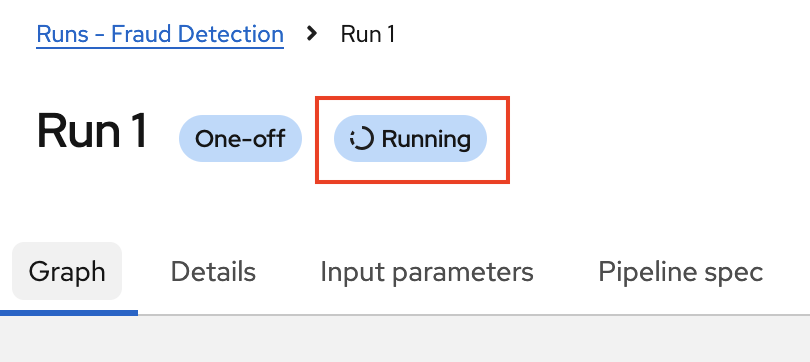
Task: Show the Input parameters tab
Action: tap(427, 272)
